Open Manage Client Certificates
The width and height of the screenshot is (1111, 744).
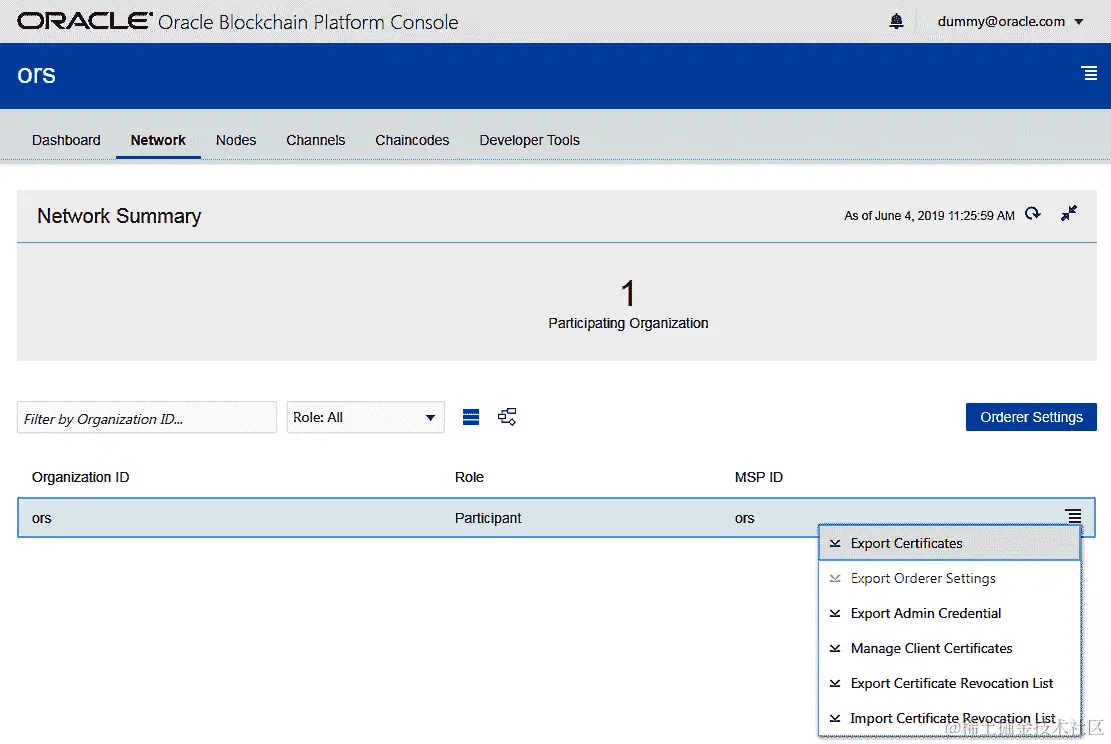pyautogui.click(x=949, y=648)
